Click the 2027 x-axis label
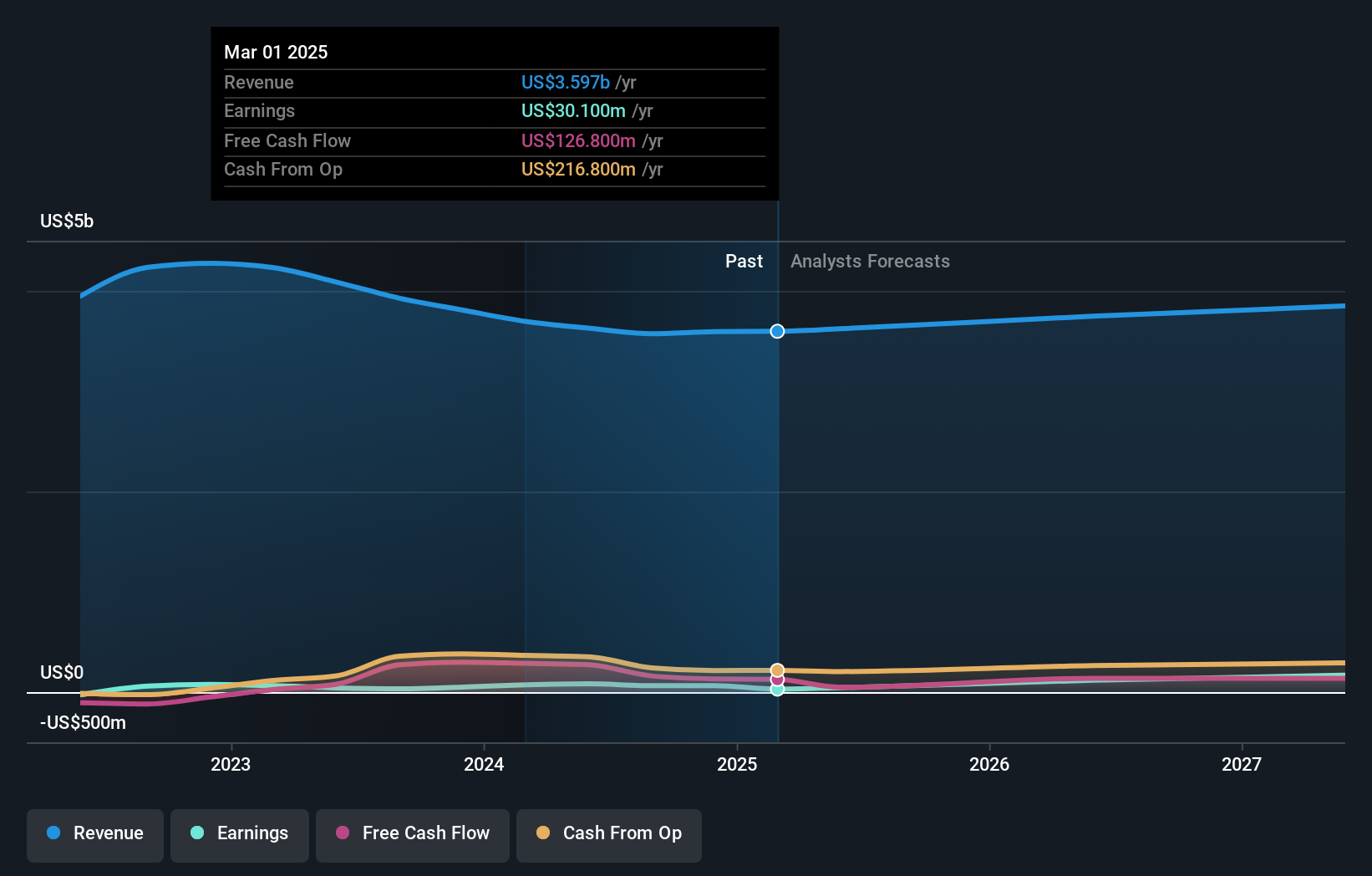1372x876 pixels. pyautogui.click(x=1242, y=764)
